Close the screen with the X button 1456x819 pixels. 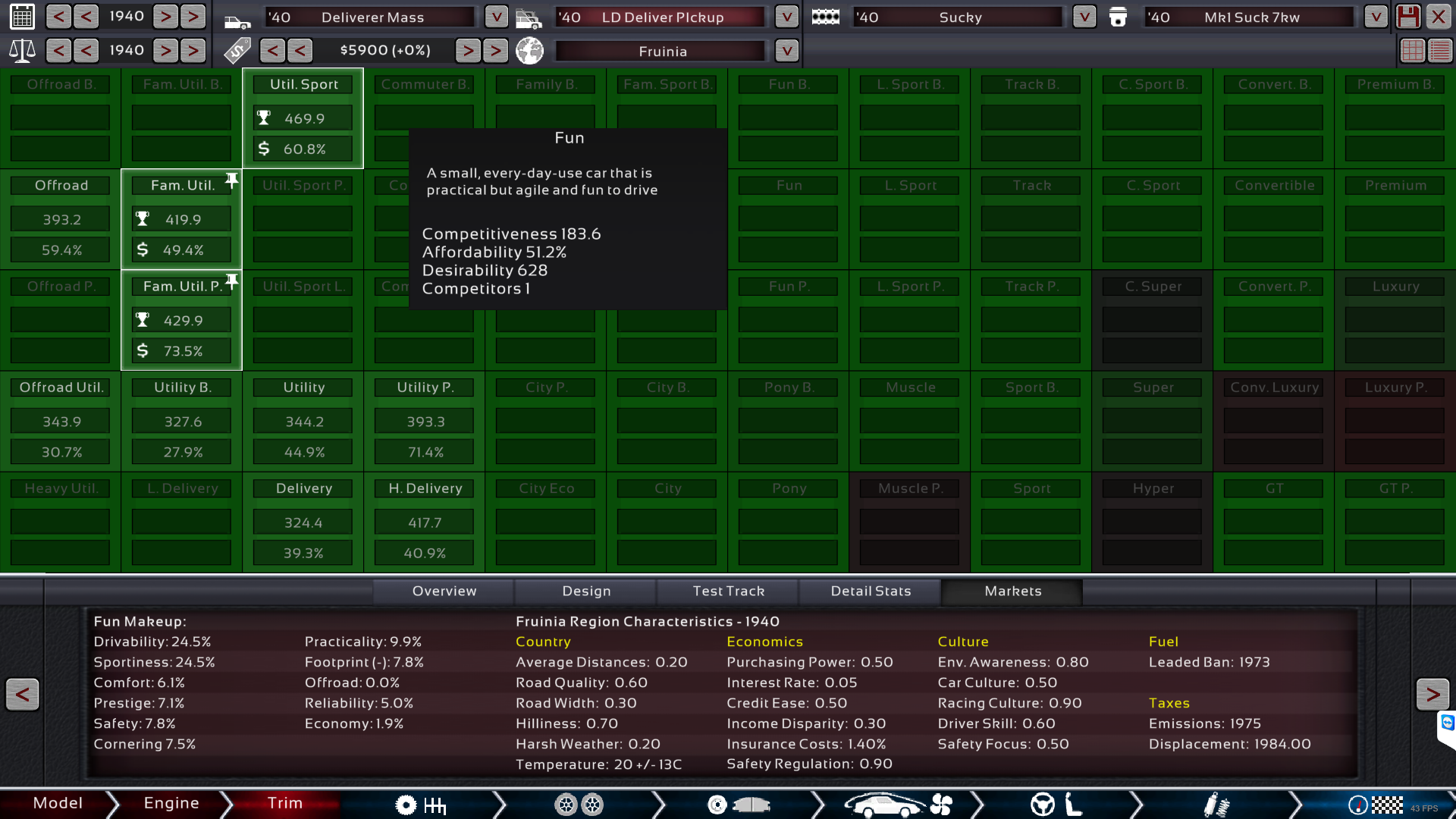[x=1439, y=17]
